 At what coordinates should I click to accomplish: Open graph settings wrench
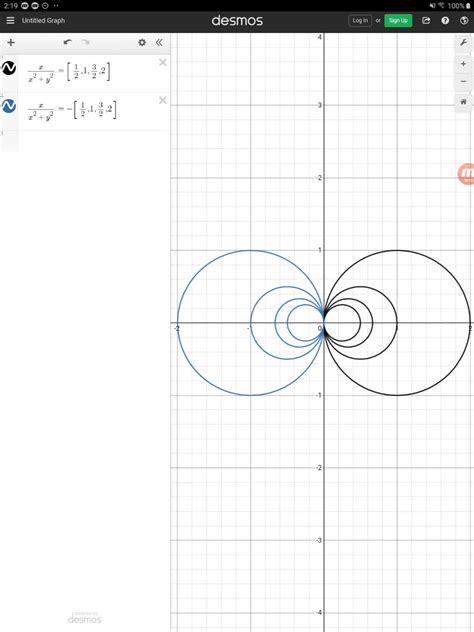tap(464, 43)
